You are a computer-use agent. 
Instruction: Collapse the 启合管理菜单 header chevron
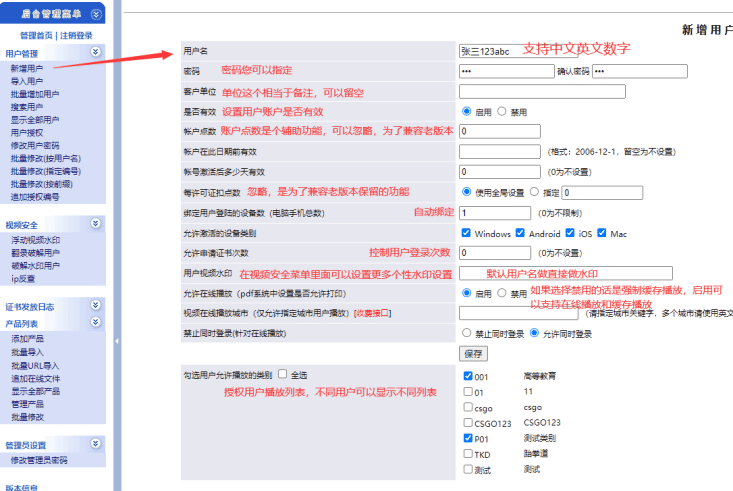coord(95,13)
